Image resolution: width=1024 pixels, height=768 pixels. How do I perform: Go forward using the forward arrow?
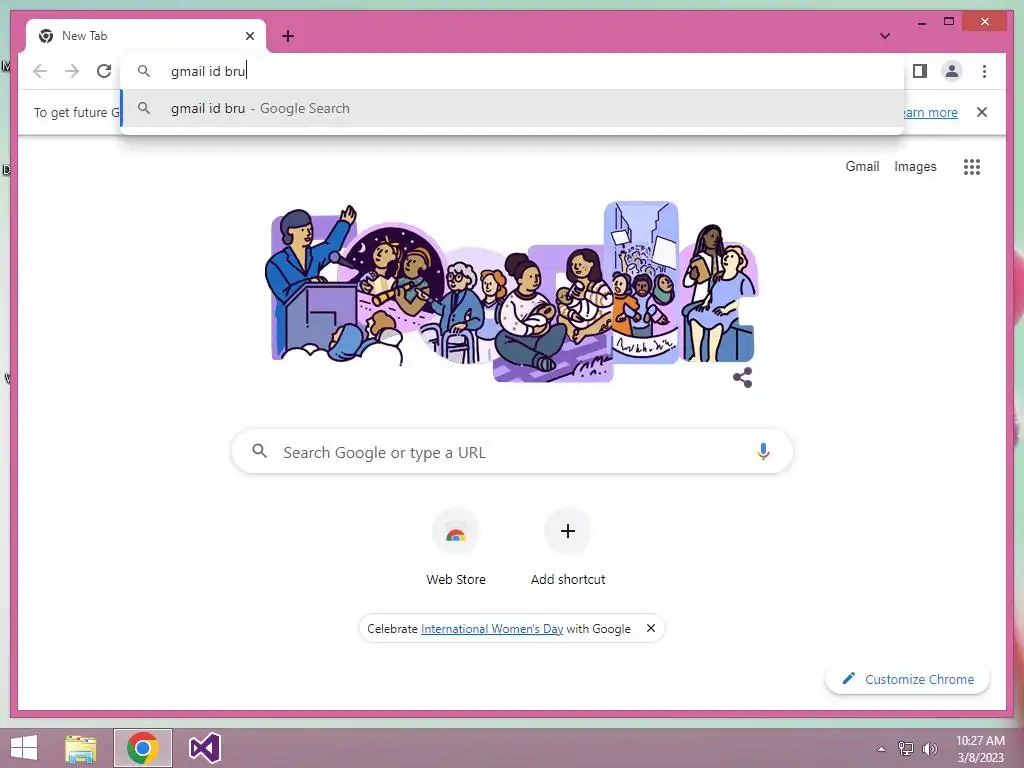(x=72, y=71)
